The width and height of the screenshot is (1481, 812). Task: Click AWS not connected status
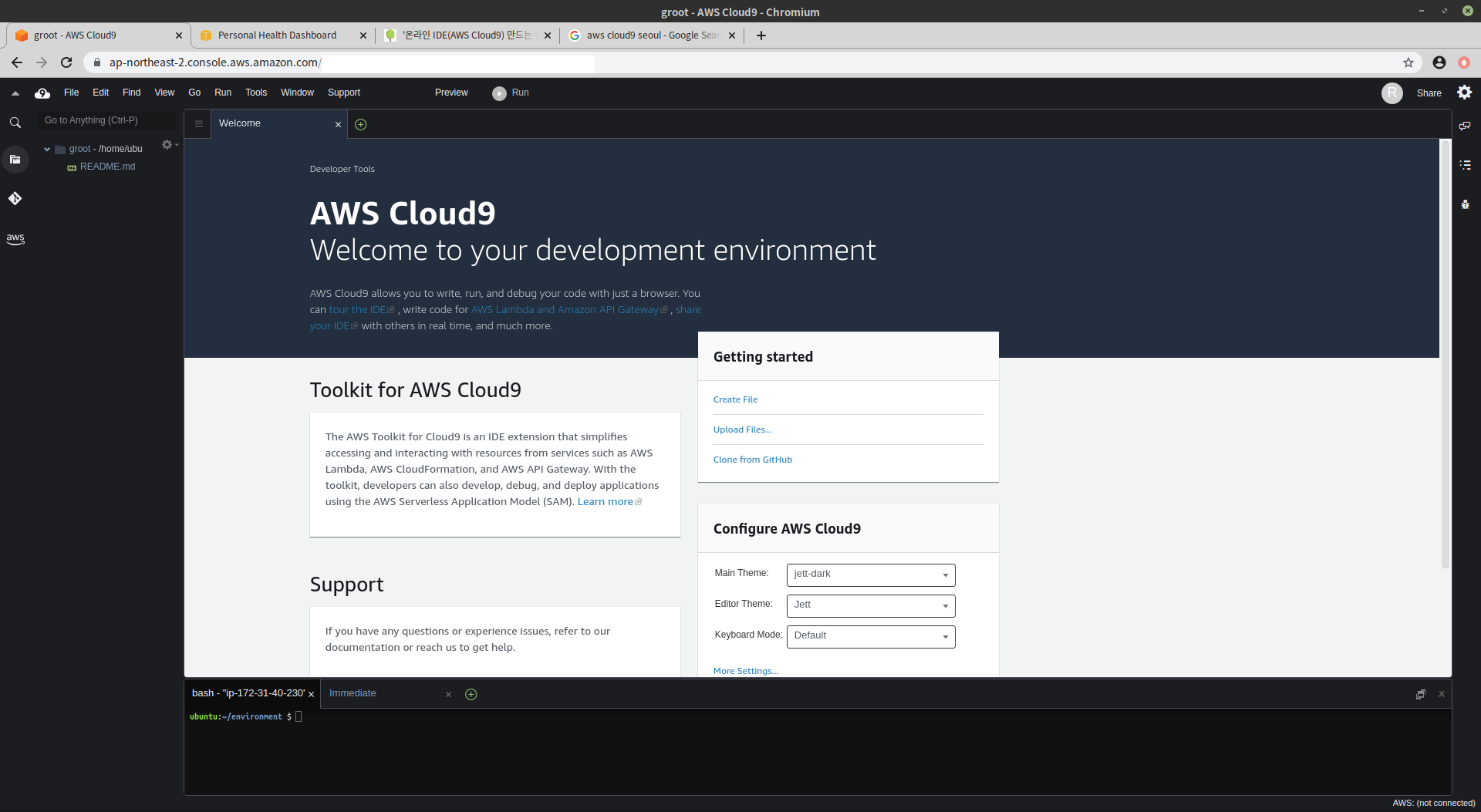[x=1433, y=804]
